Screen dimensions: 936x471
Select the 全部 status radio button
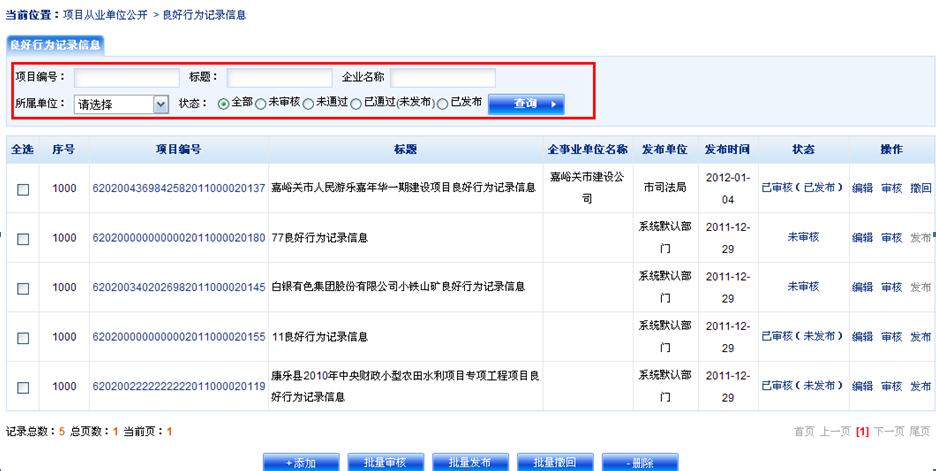point(223,104)
